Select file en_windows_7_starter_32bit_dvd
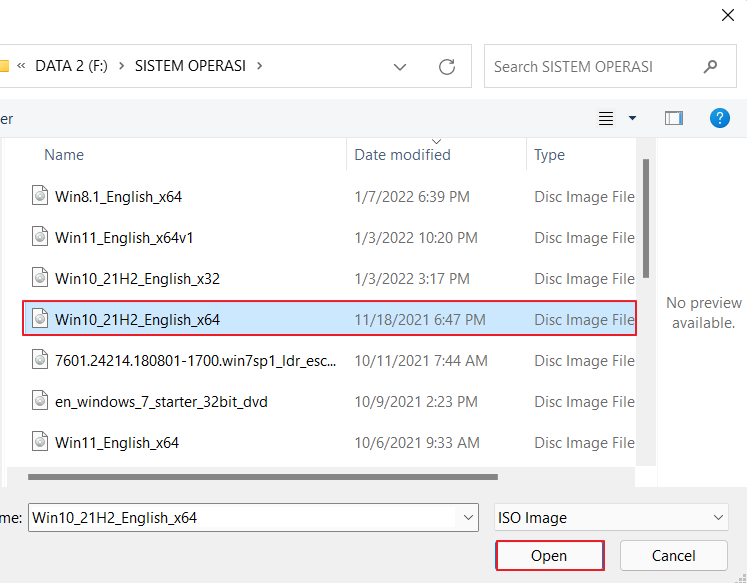Image resolution: width=747 pixels, height=583 pixels. click(161, 402)
